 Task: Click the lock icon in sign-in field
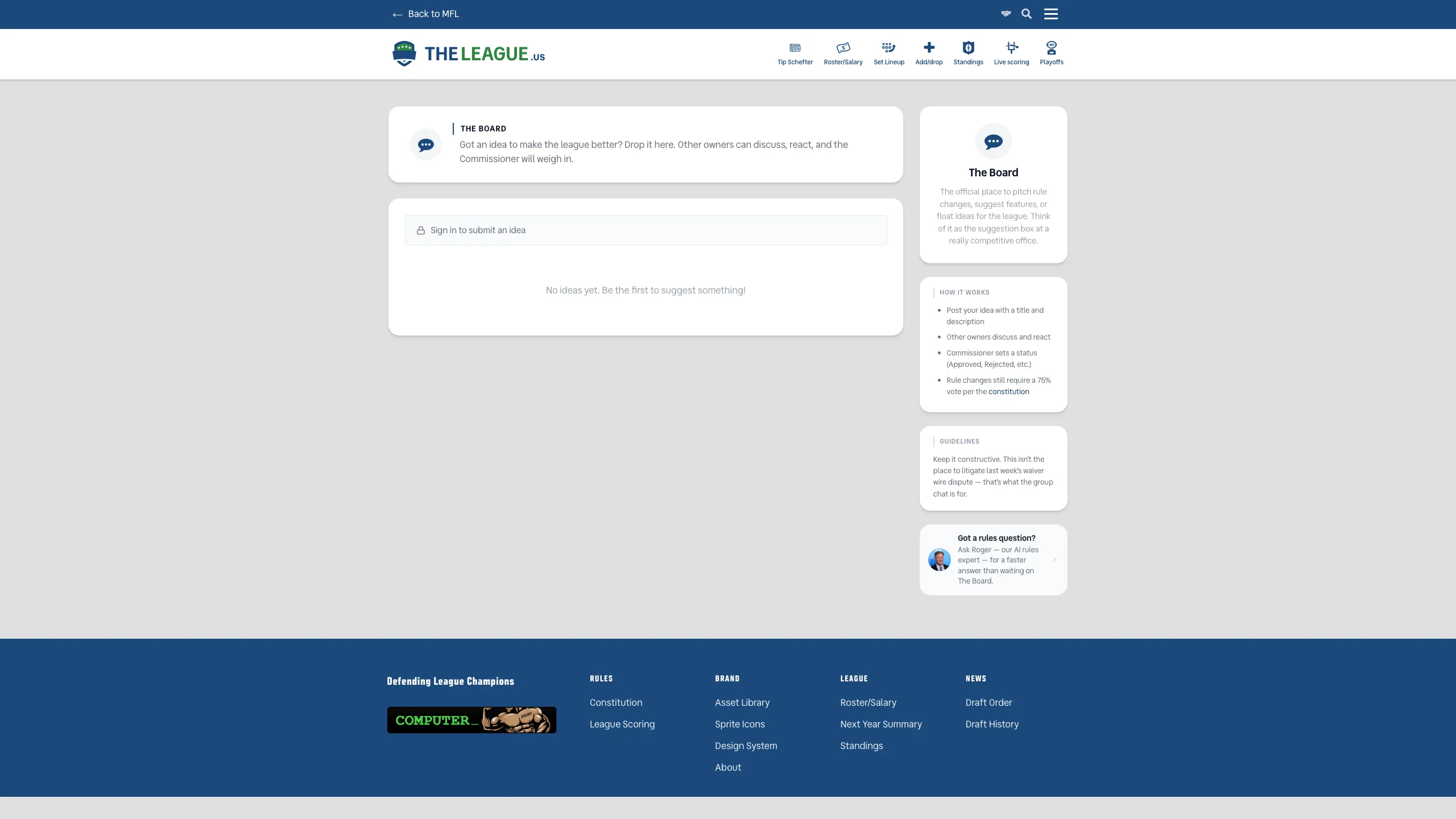click(x=421, y=230)
